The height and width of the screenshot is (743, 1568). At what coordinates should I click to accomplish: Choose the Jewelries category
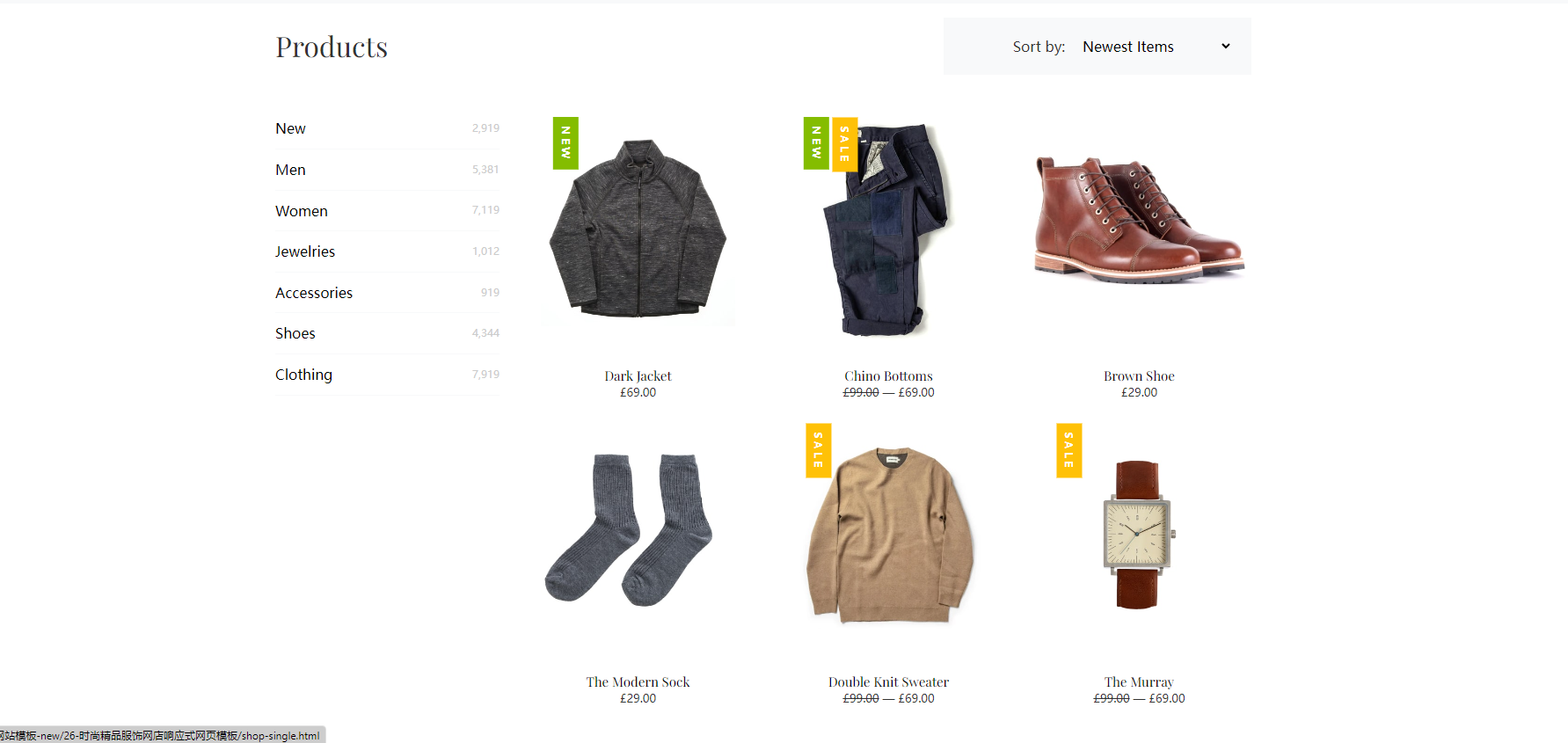387,251
